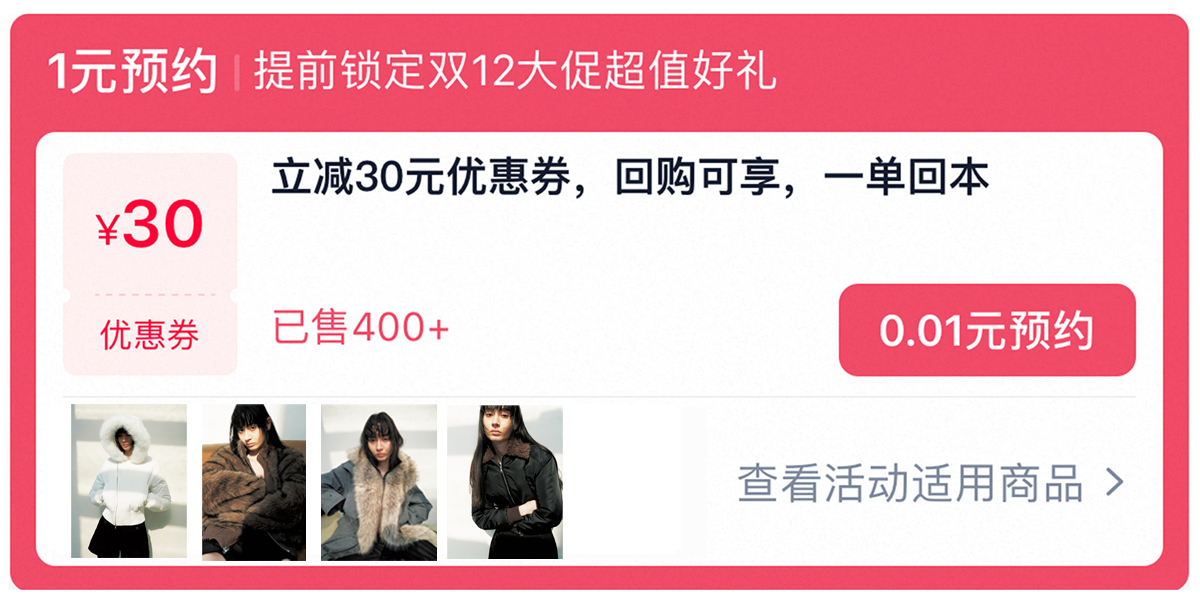
Task: Select the 优惠券 label on the ticket stub
Action: (150, 335)
